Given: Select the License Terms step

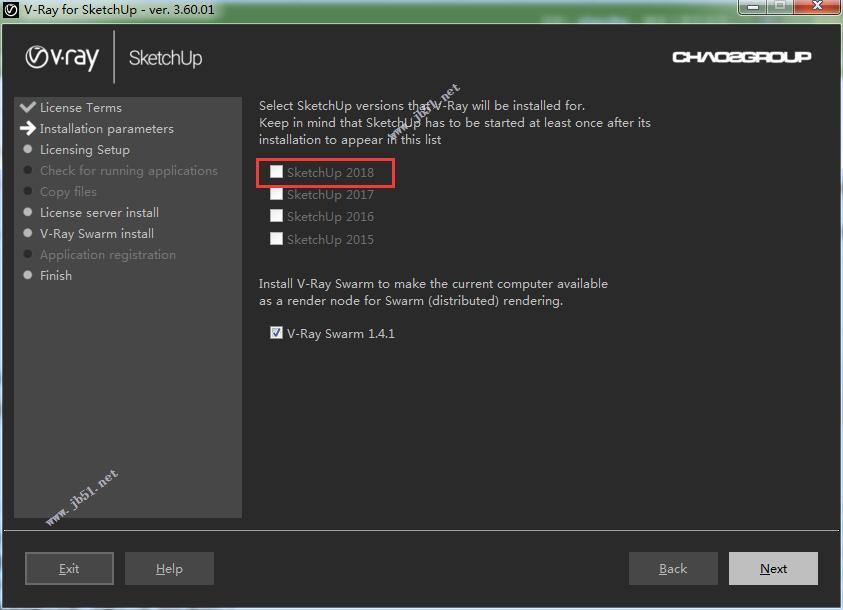Looking at the screenshot, I should [81, 107].
